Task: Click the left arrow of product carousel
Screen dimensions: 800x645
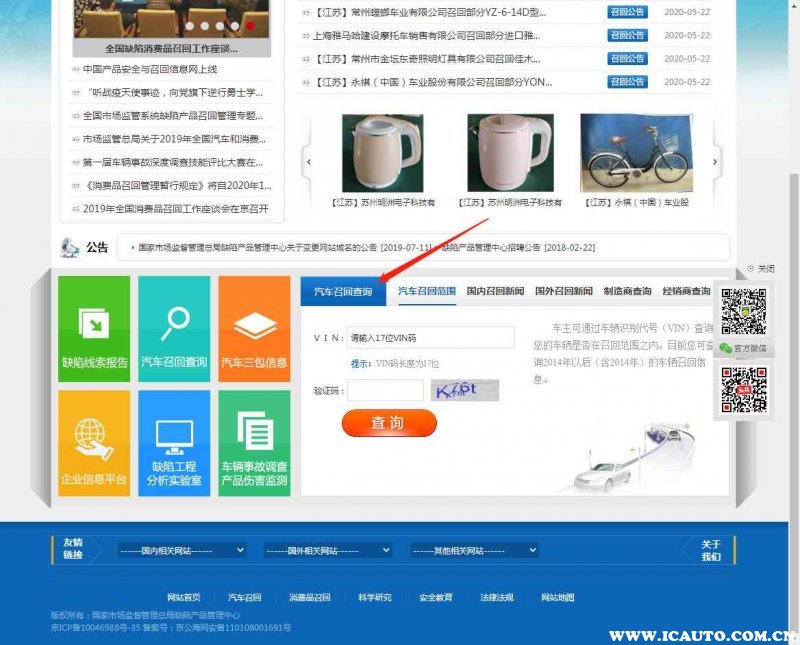Action: pyautogui.click(x=308, y=161)
